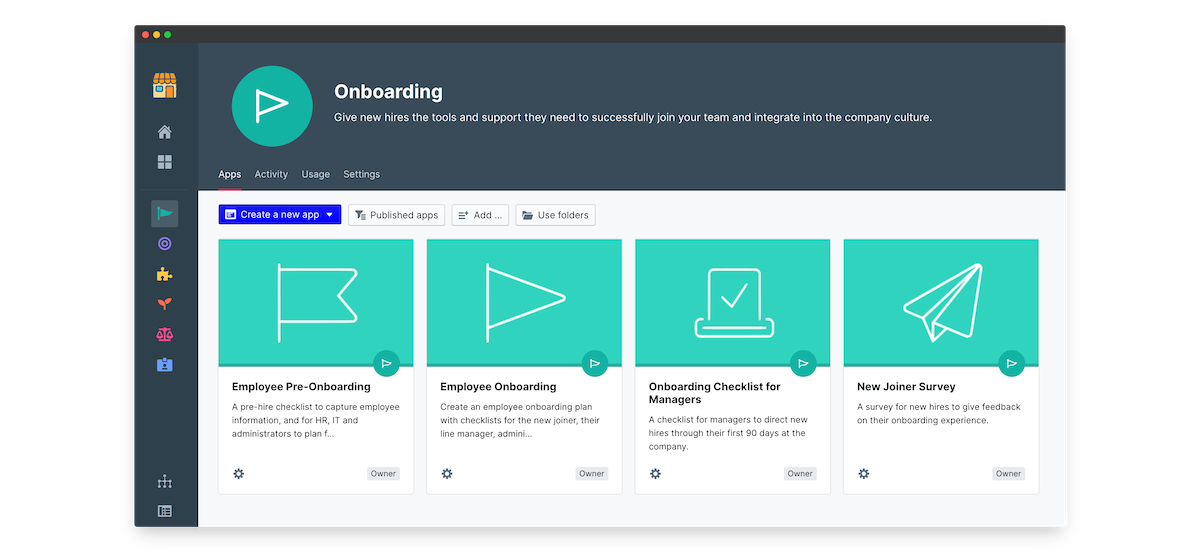Switch to the Settings tab
Image resolution: width=1200 pixels, height=552 pixels.
pos(362,174)
